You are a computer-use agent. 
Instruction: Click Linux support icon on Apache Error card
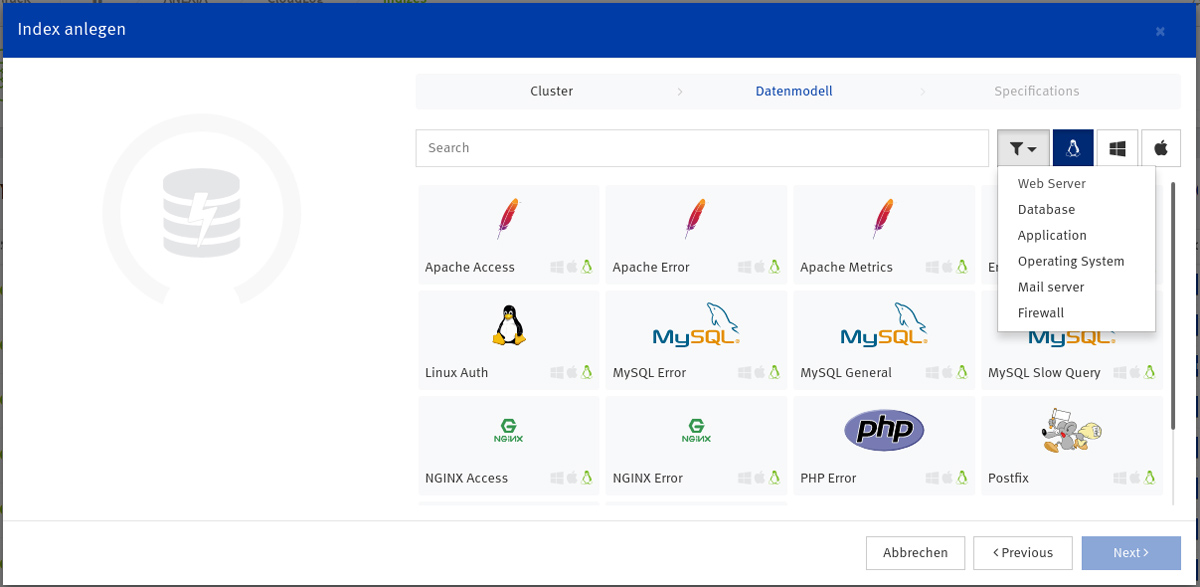[x=775, y=267]
